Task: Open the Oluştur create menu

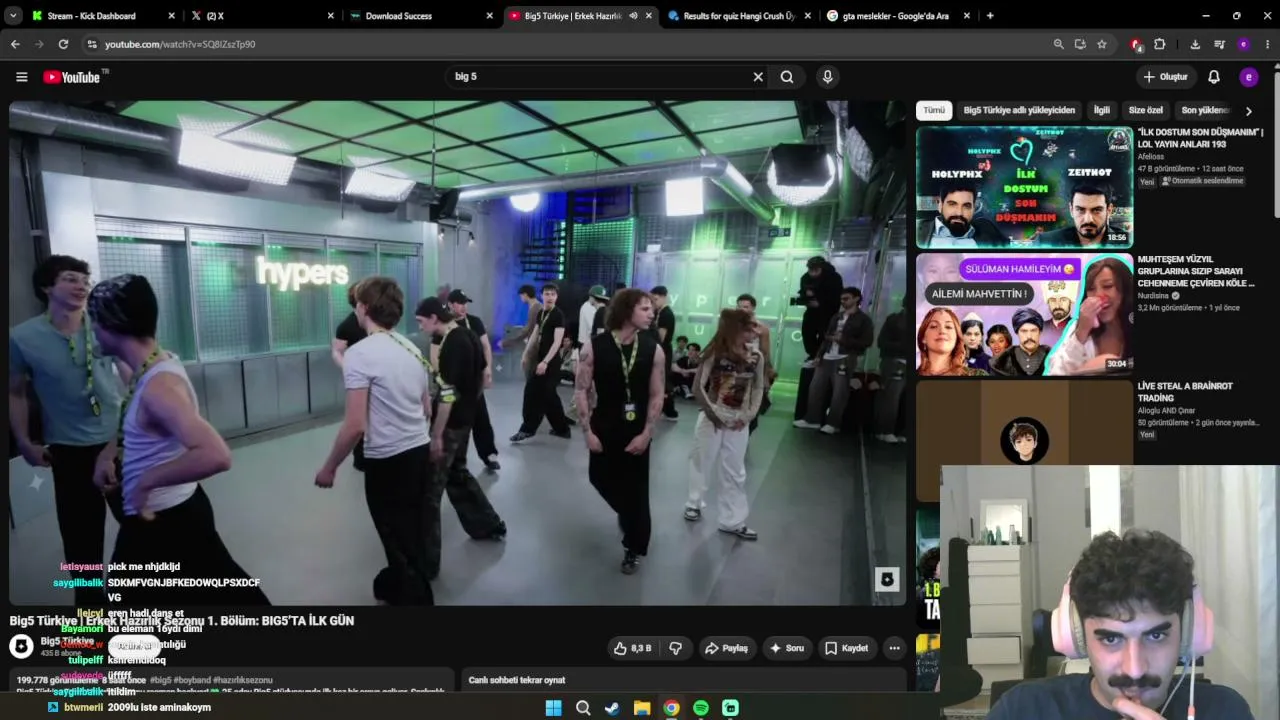Action: point(1166,77)
